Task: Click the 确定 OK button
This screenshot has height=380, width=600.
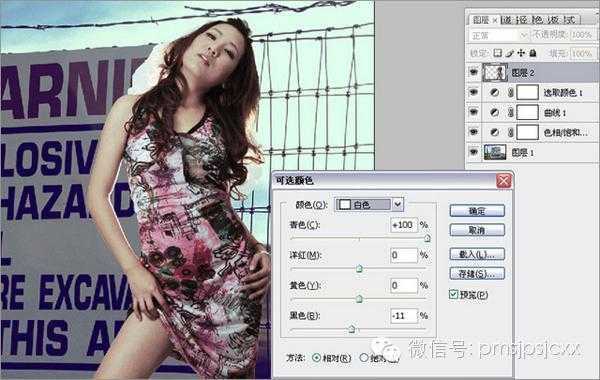Action: [477, 211]
